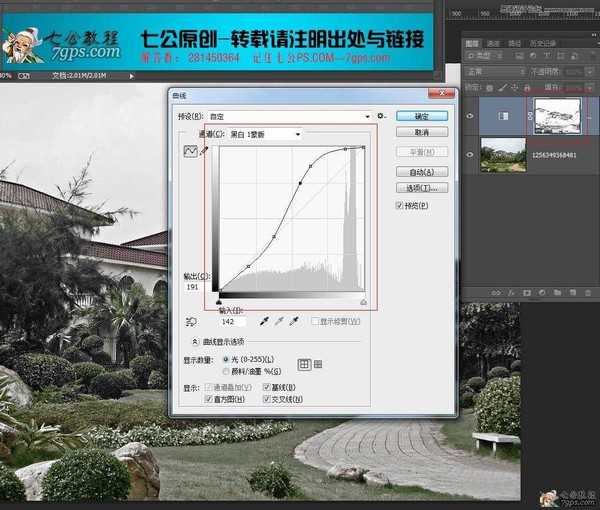Viewport: 600px width, 510px height.
Task: Toggle the 预览 preview checkbox
Action: [x=400, y=206]
